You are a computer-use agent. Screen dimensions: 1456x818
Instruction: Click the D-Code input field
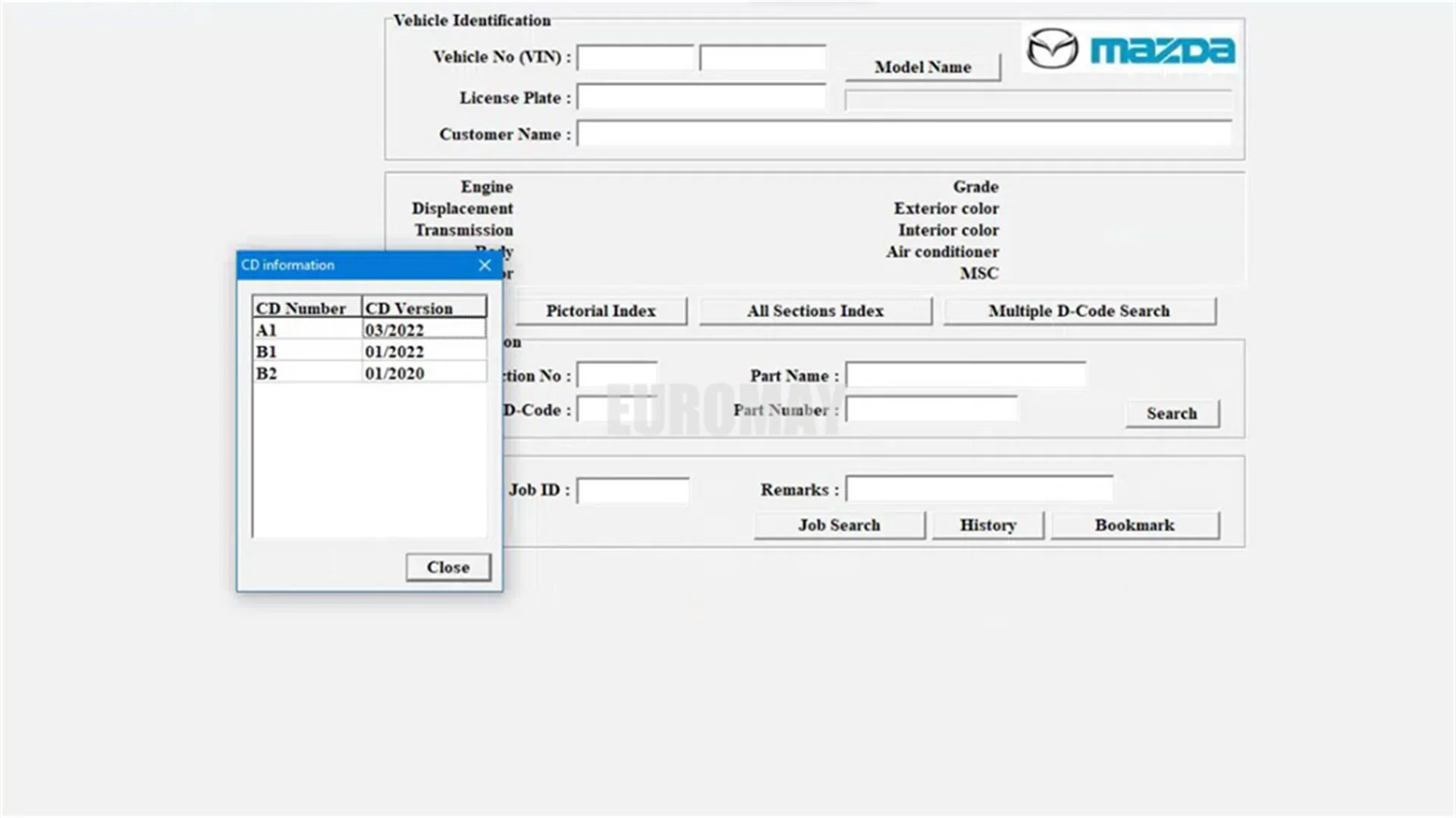pyautogui.click(x=616, y=409)
